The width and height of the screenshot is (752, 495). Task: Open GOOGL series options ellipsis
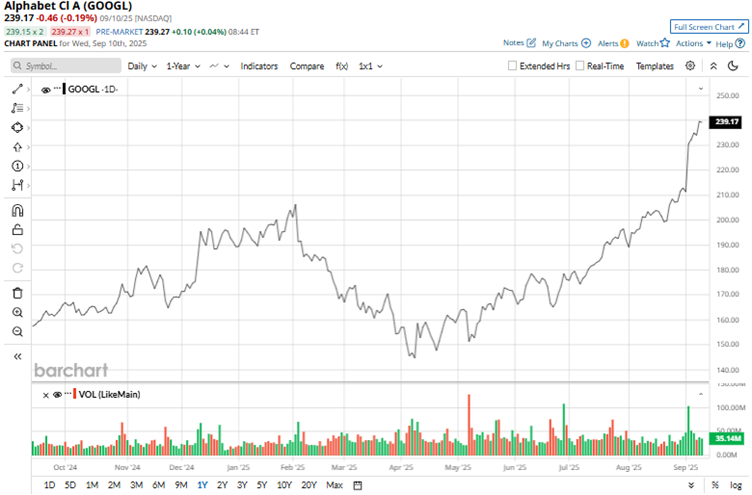(58, 87)
